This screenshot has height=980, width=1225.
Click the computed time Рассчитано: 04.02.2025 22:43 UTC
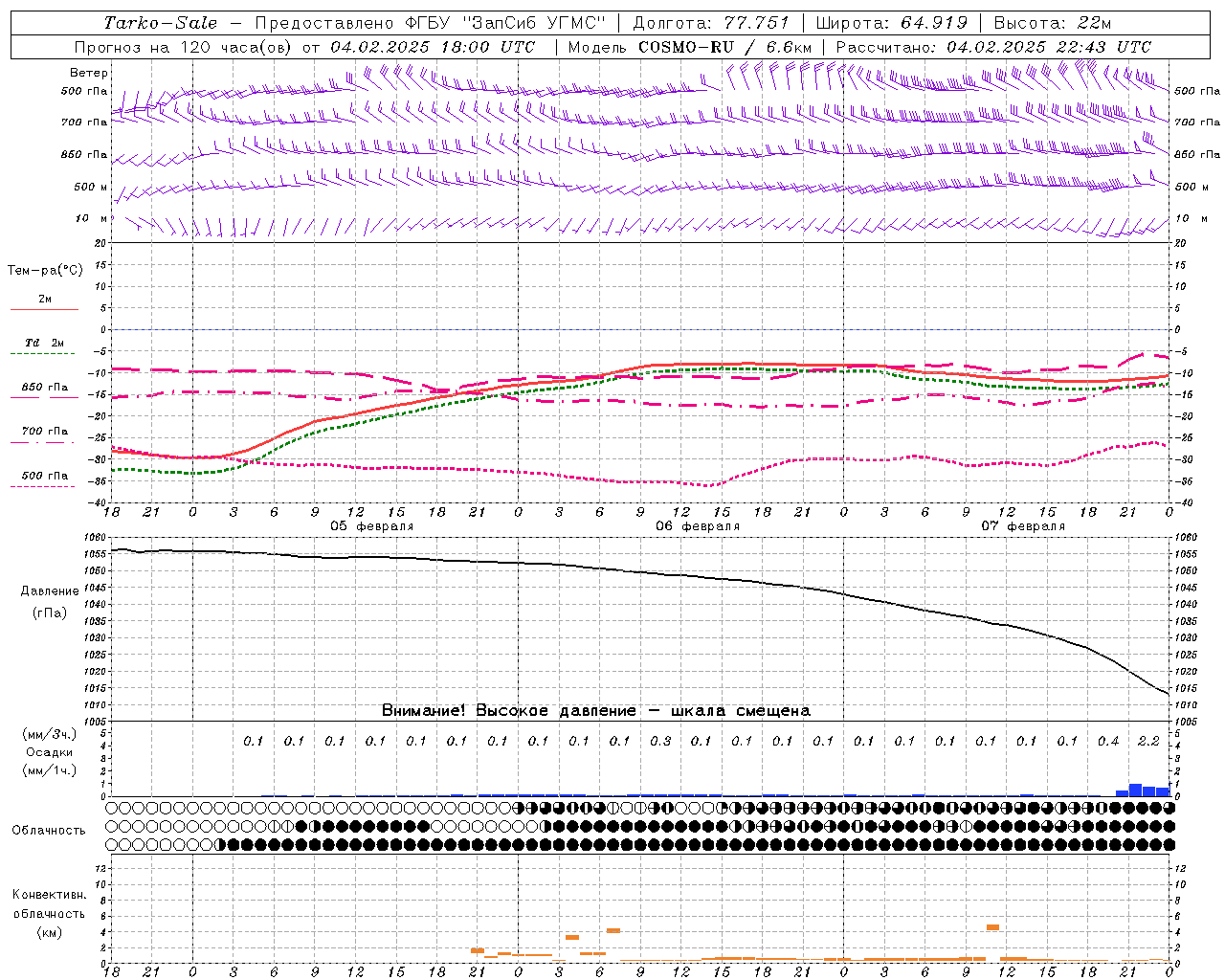tap(993, 47)
